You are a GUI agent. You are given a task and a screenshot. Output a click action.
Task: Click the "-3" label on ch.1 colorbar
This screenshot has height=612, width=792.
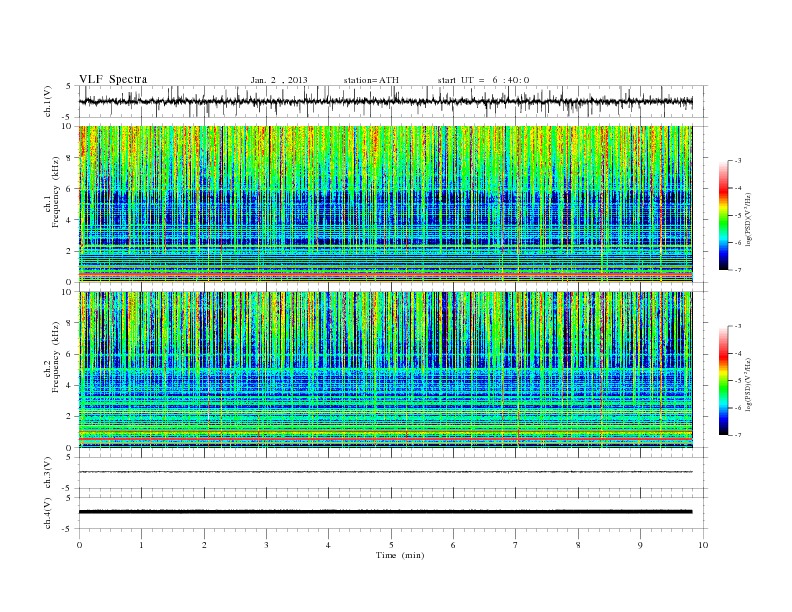pyautogui.click(x=738, y=161)
